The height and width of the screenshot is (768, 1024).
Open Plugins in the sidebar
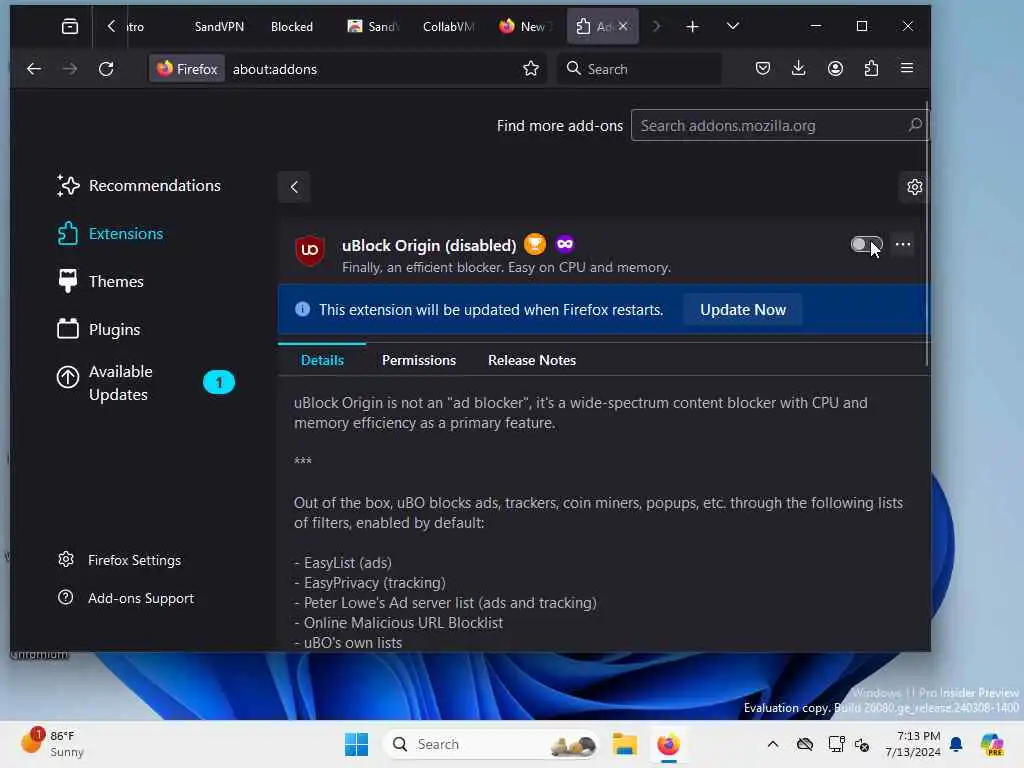pyautogui.click(x=99, y=329)
